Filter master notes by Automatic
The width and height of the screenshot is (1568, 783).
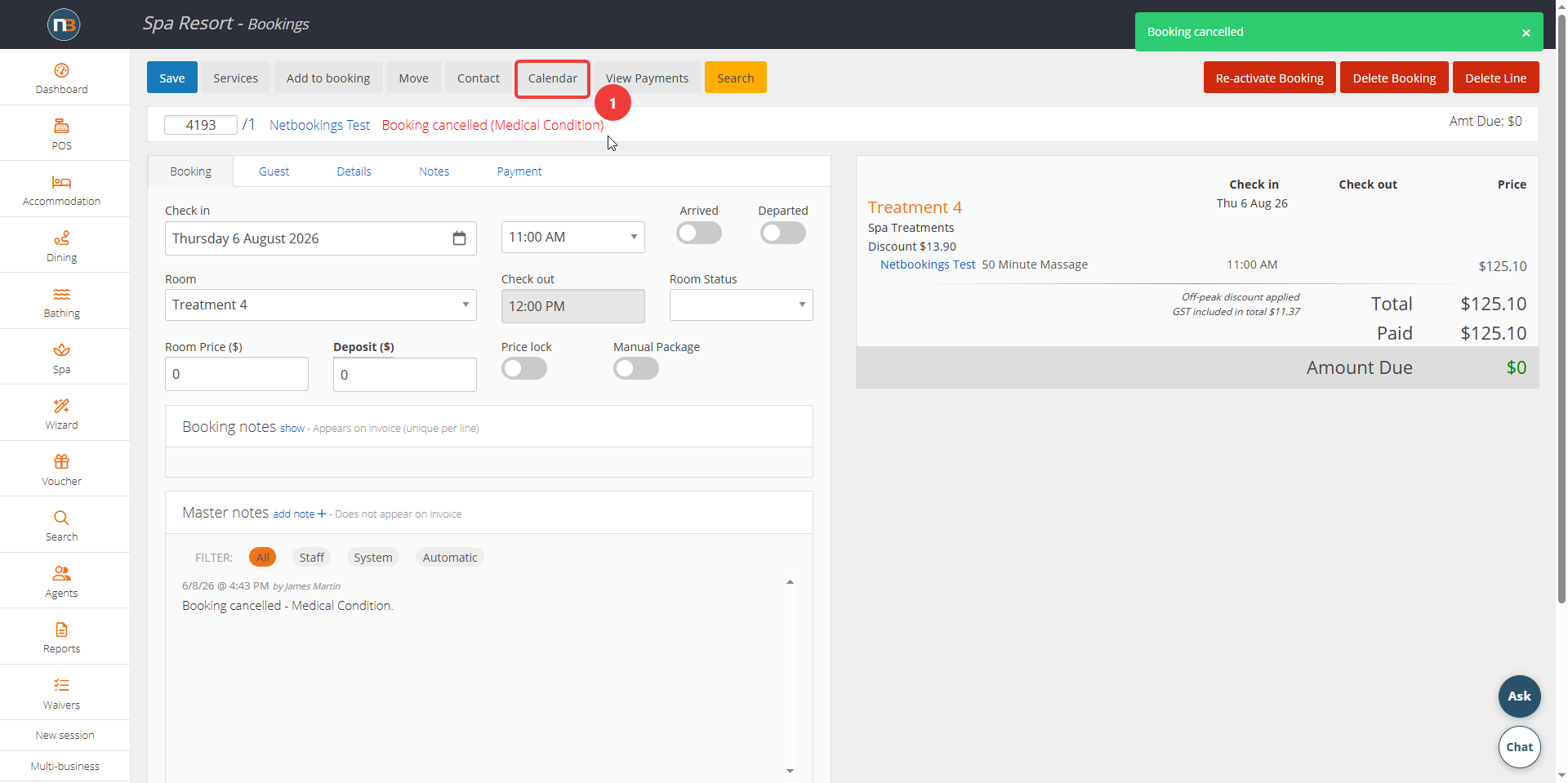coord(450,557)
